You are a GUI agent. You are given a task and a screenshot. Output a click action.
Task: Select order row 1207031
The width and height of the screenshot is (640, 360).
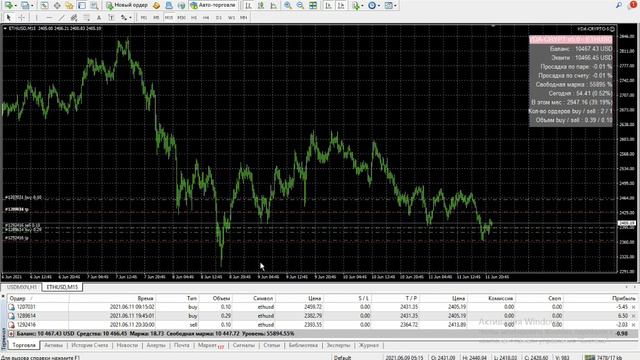point(322,307)
